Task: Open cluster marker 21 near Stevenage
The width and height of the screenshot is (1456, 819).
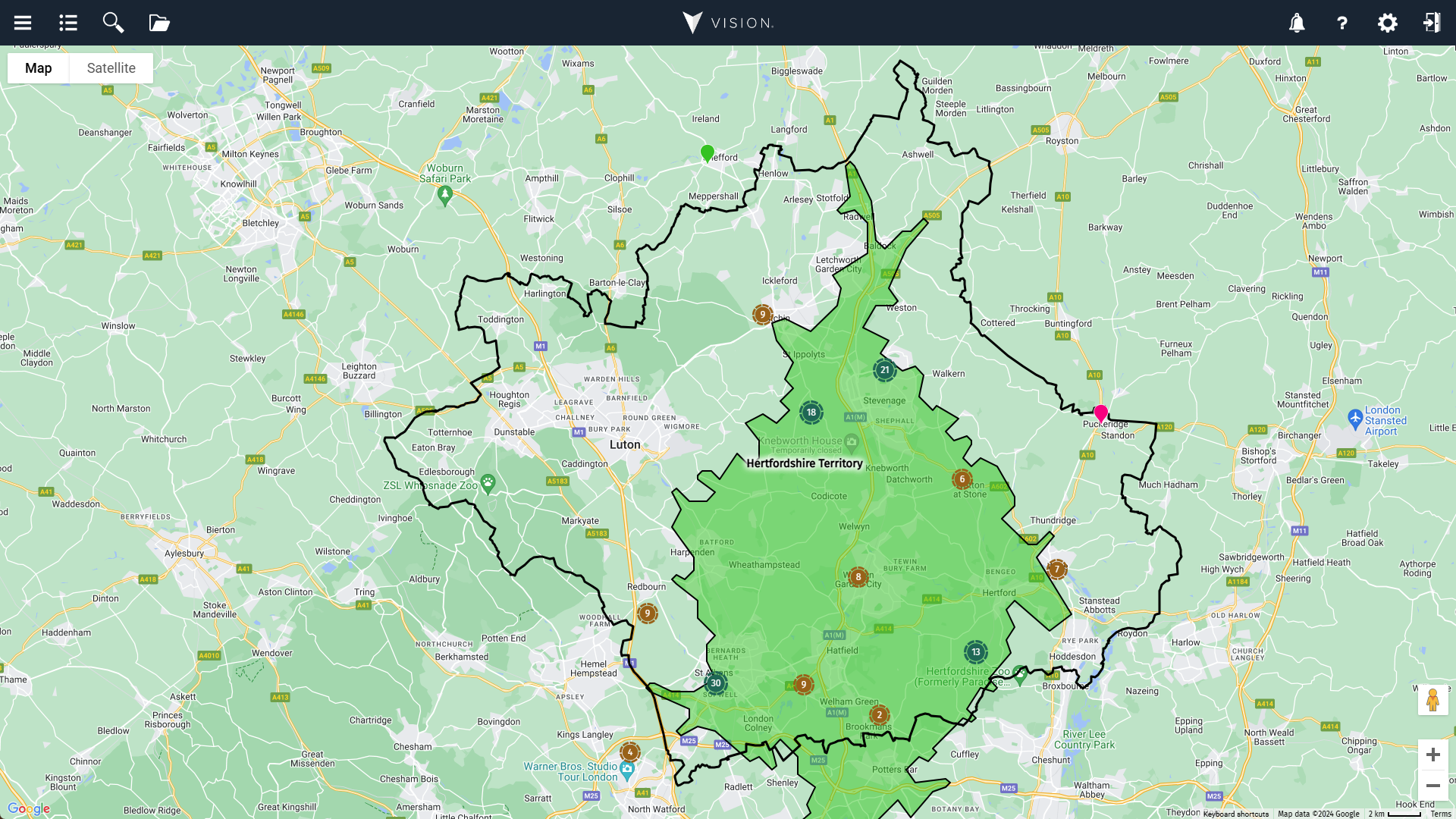Action: pyautogui.click(x=885, y=370)
